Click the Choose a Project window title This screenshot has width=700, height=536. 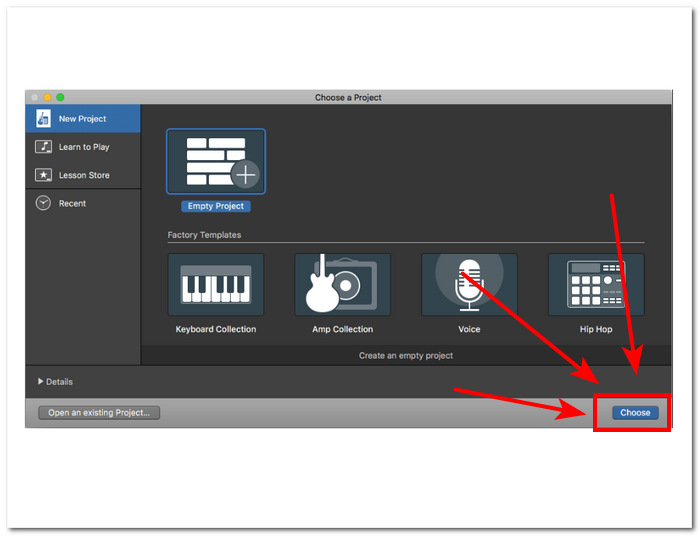[348, 97]
